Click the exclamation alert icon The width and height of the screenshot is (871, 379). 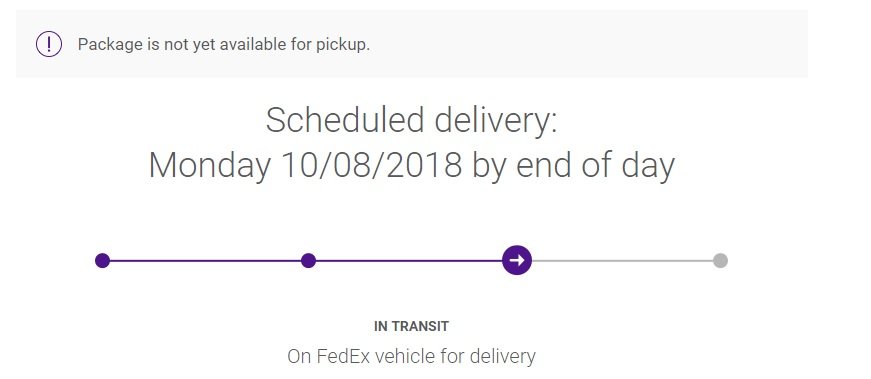(49, 44)
